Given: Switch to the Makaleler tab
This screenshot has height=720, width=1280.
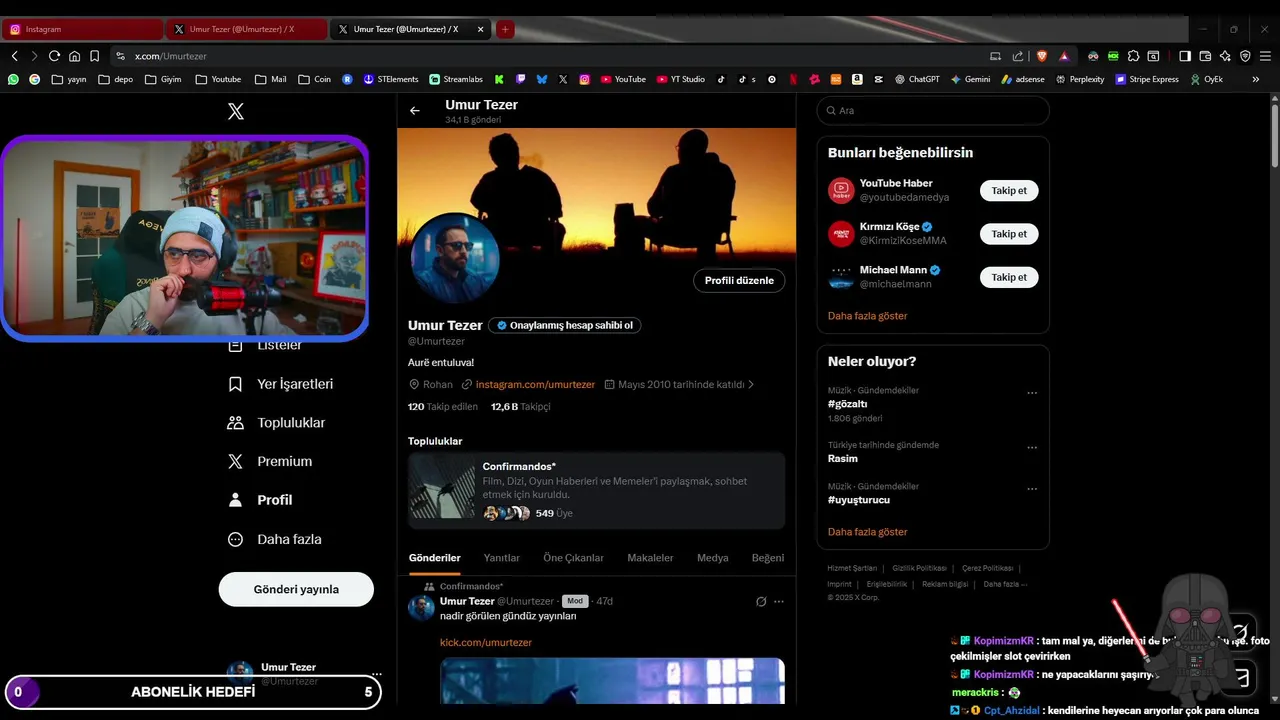Looking at the screenshot, I should [x=650, y=558].
